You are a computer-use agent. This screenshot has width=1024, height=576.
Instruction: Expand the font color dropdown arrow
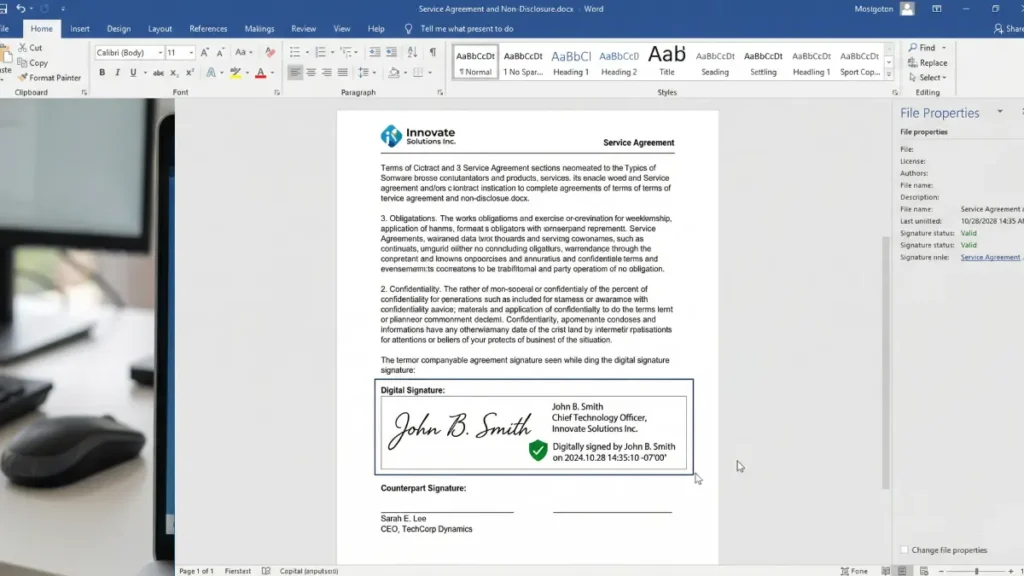pos(271,72)
